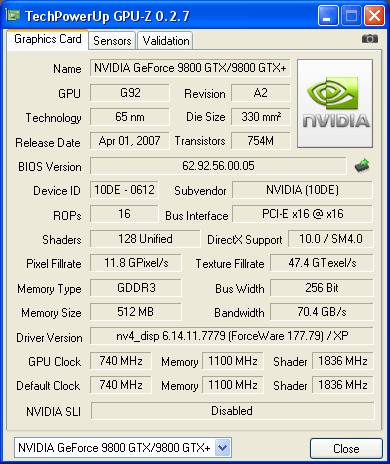Click the Name field showing GeForce 9800 GTX
This screenshot has width=390, height=464.
point(190,68)
